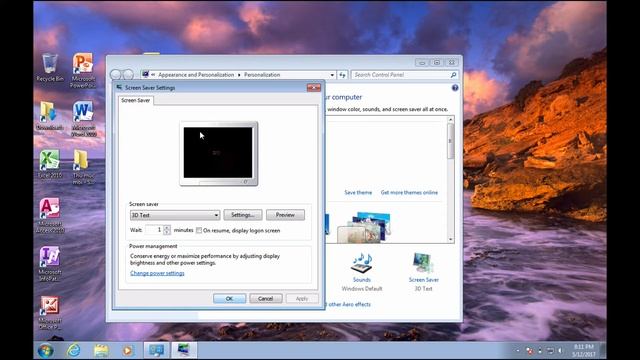
Task: Click the Wait minutes input field
Action: click(154, 230)
